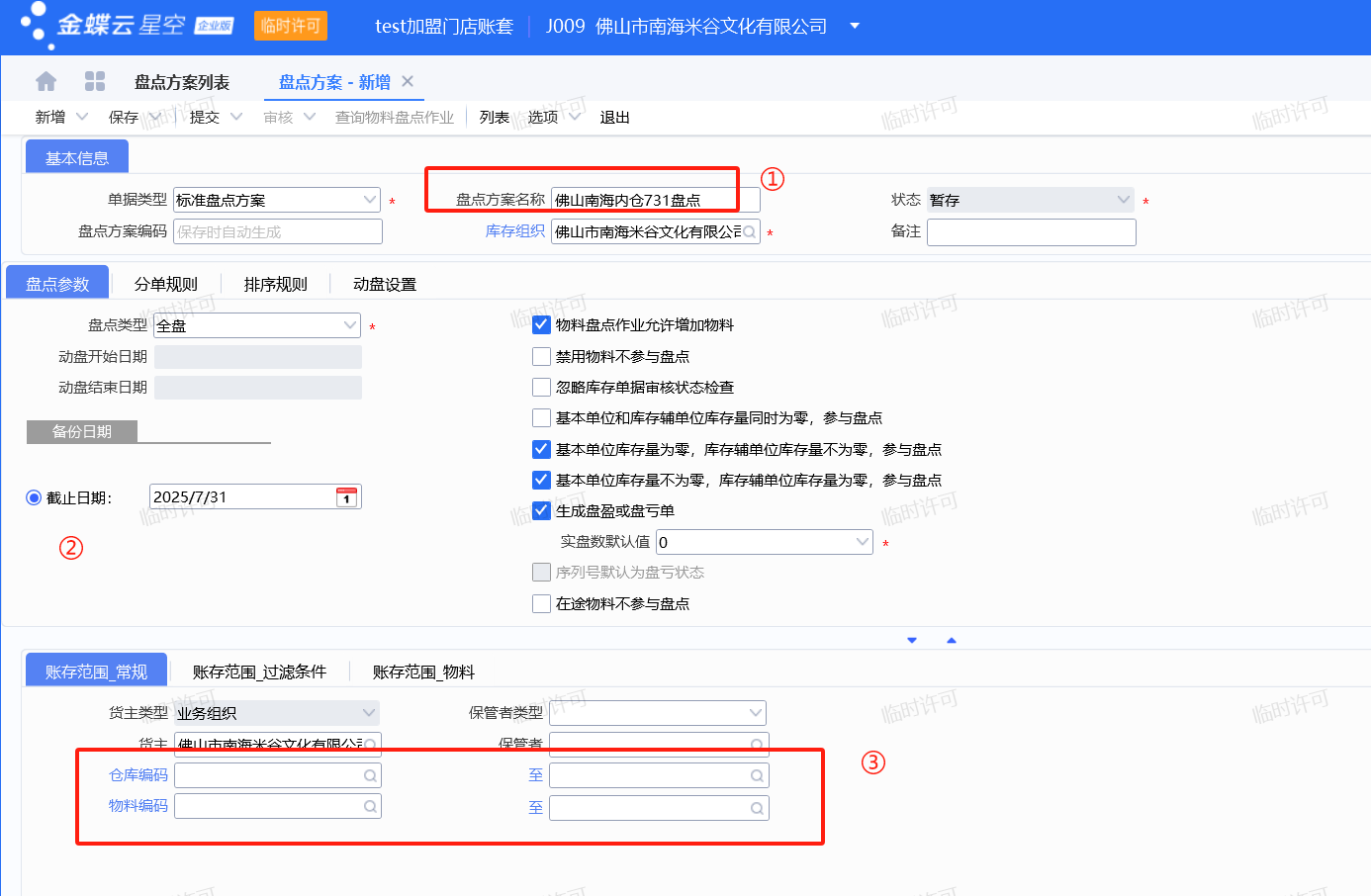Click the 退出 toolbar button

pos(614,117)
